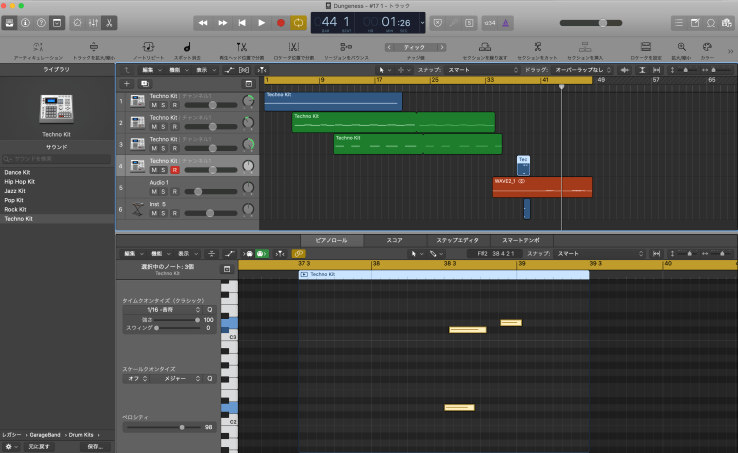Open the scissors Editors button
The image size is (738, 453).
pyautogui.click(x=108, y=22)
